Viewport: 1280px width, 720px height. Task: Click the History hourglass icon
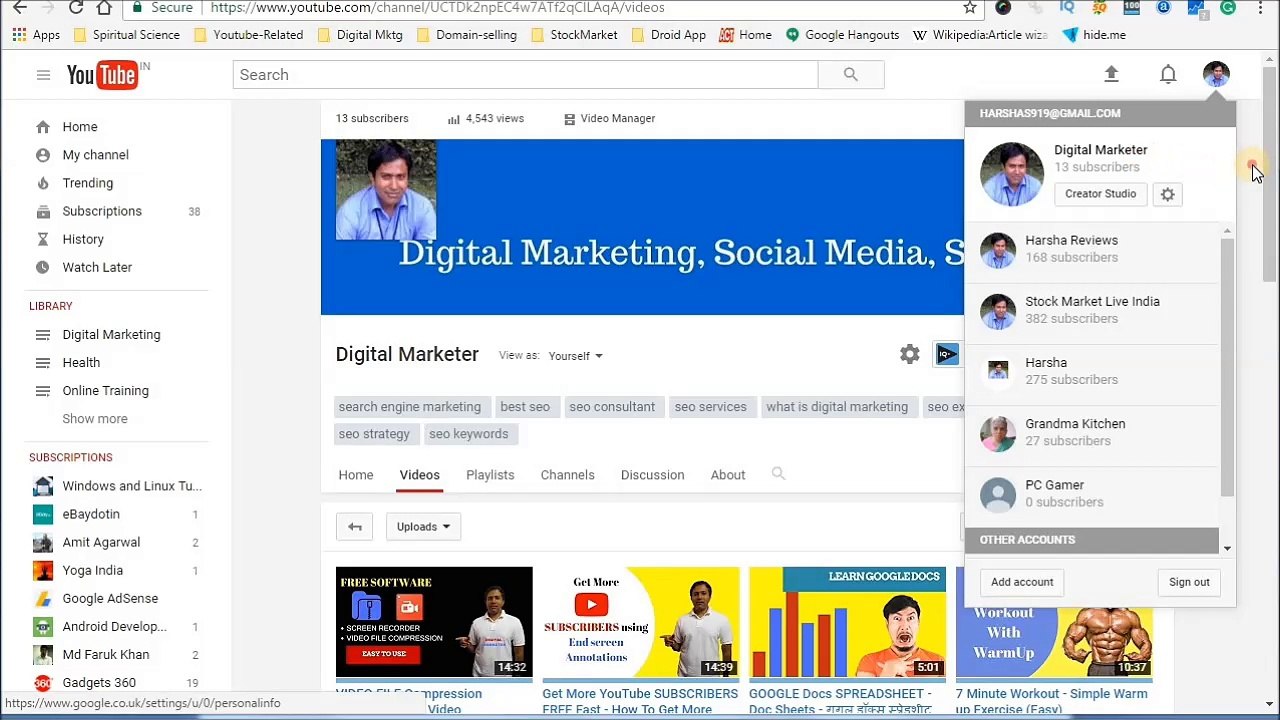(42, 239)
